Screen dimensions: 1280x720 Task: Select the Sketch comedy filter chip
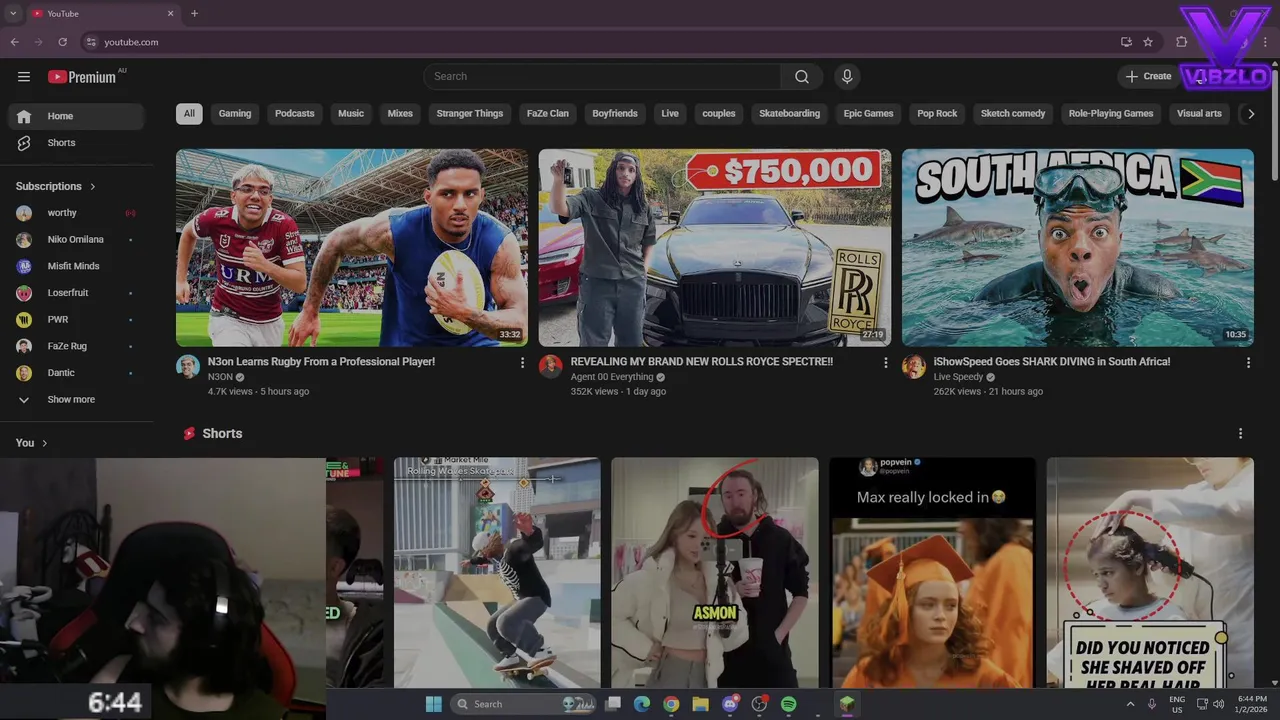click(x=1013, y=114)
